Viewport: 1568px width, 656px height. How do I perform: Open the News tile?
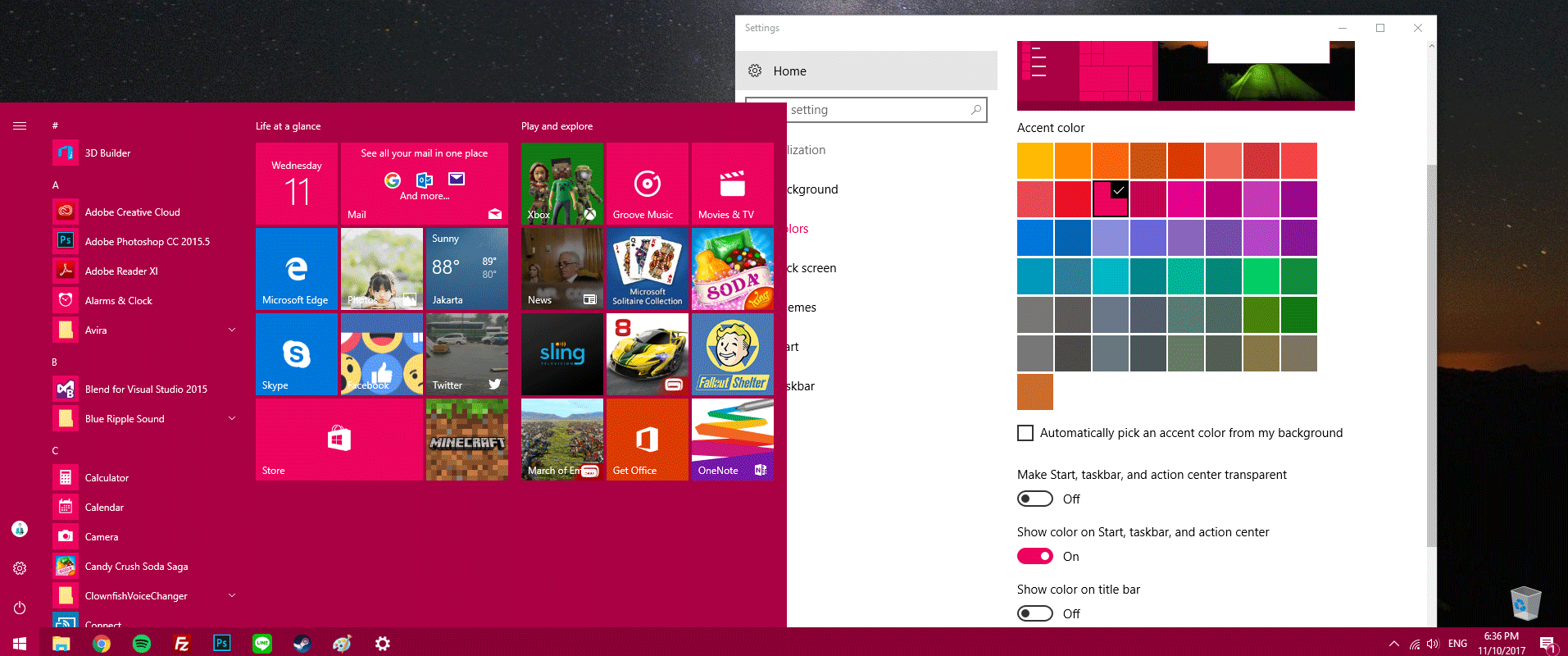(x=562, y=269)
